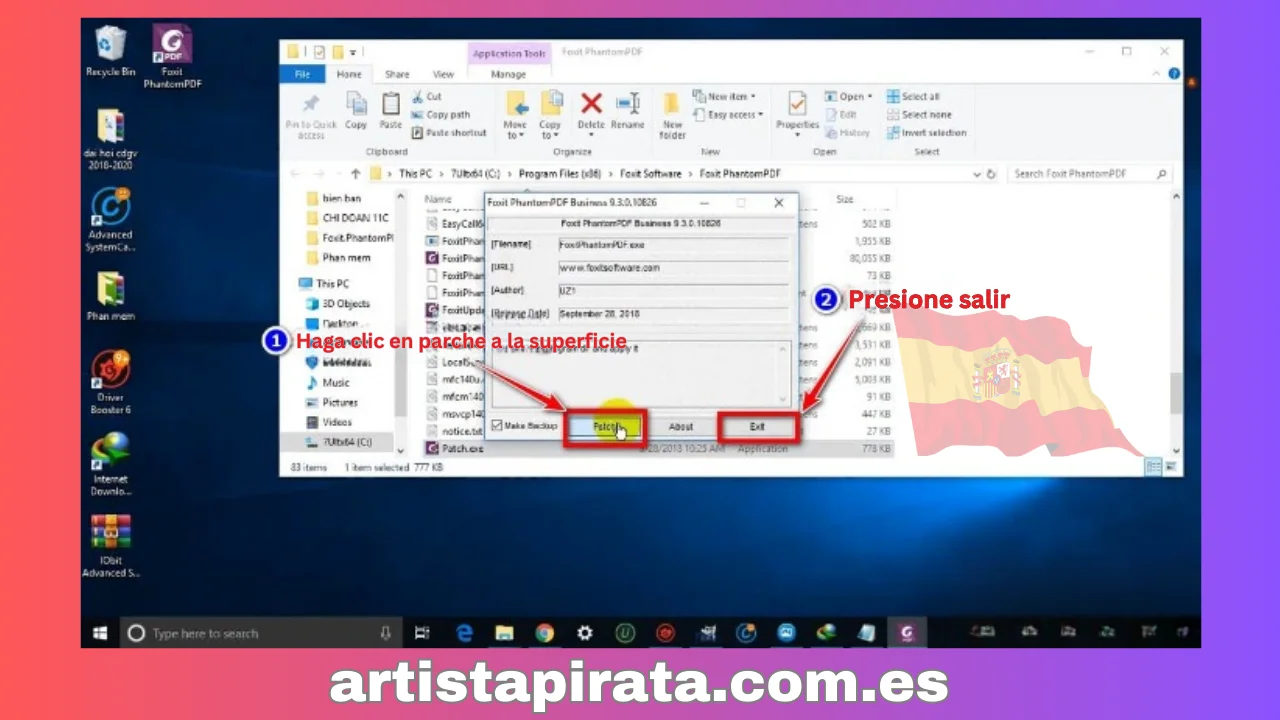Click the Copy icon in Clipboard group
The image size is (1280, 720).
[x=356, y=103]
